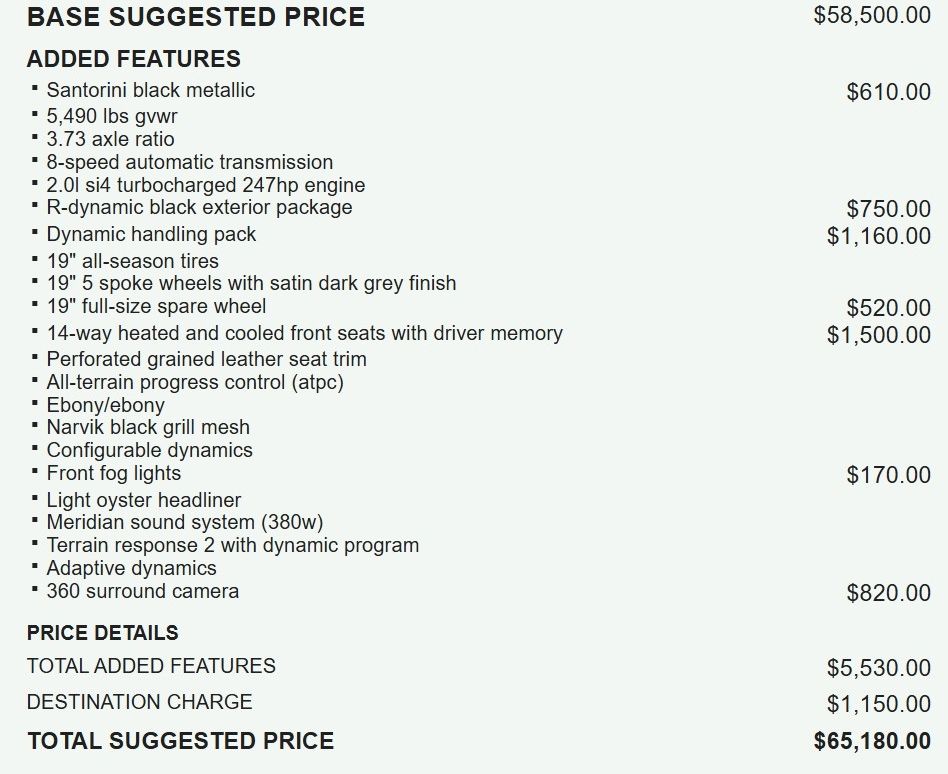The image size is (948, 774).
Task: Select the Meridian sound system (380w) item
Action: (x=184, y=522)
